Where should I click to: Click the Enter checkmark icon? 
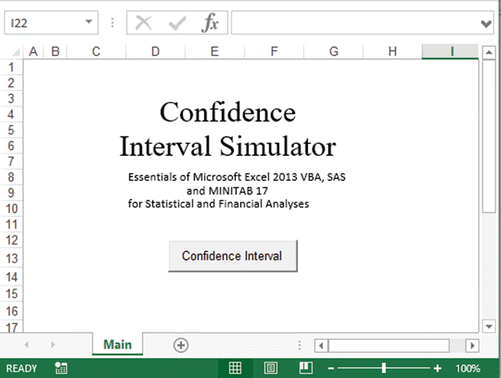pyautogui.click(x=177, y=23)
